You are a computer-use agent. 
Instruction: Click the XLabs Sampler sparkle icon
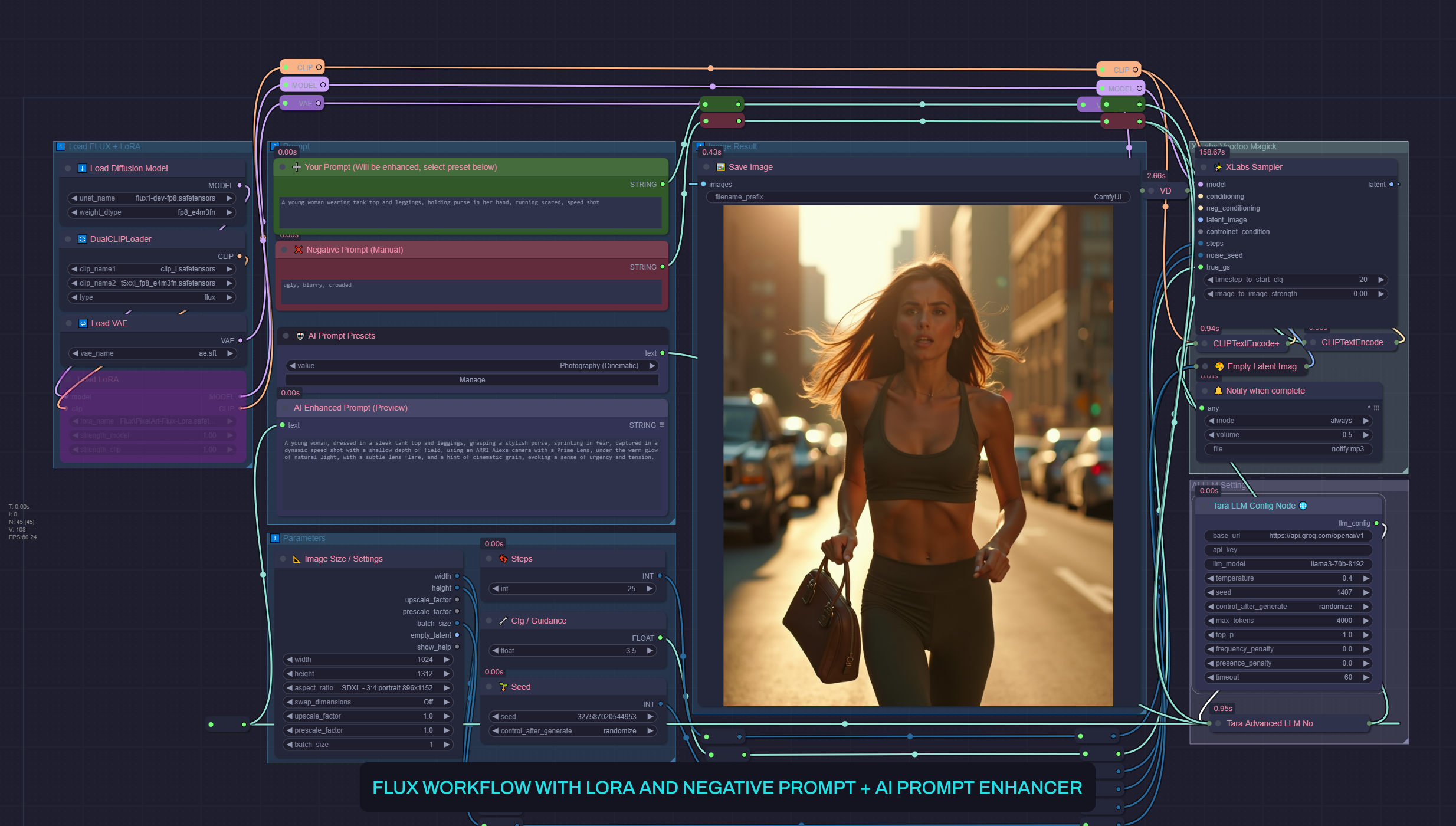[x=1218, y=167]
